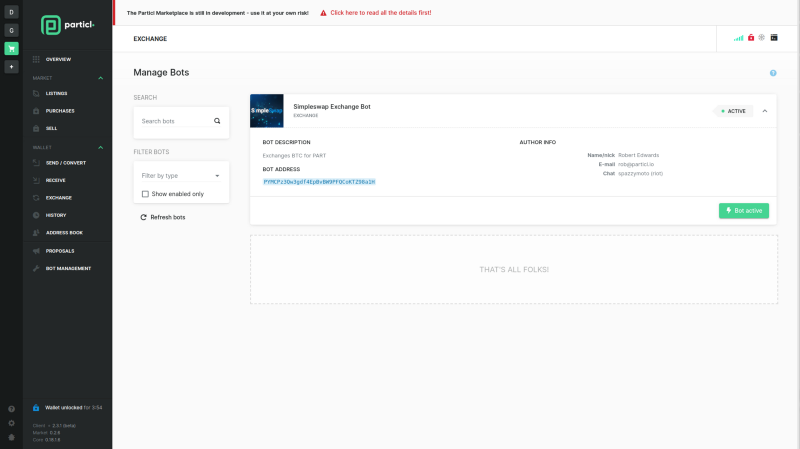Viewport: 800px width, 449px height.
Task: Navigate to Send / Convert
Action: tap(67, 163)
